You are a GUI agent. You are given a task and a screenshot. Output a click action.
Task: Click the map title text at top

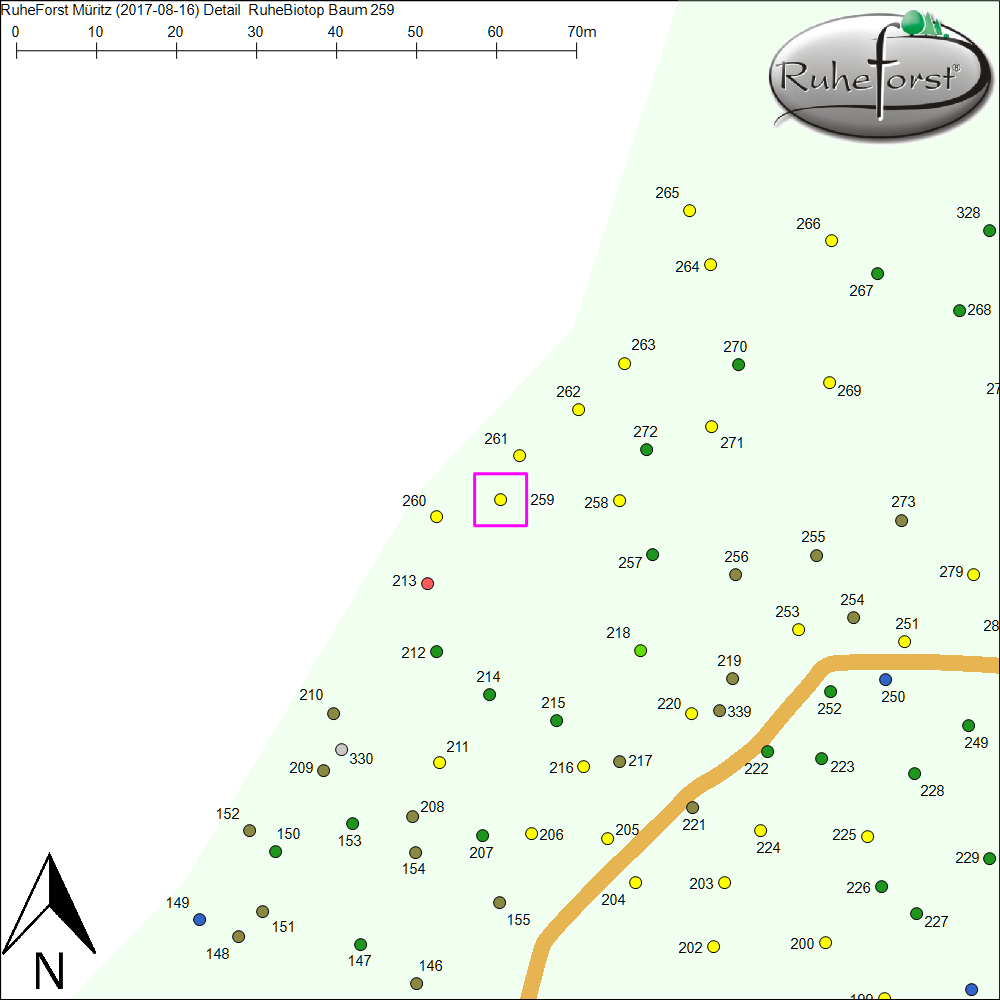(x=198, y=10)
